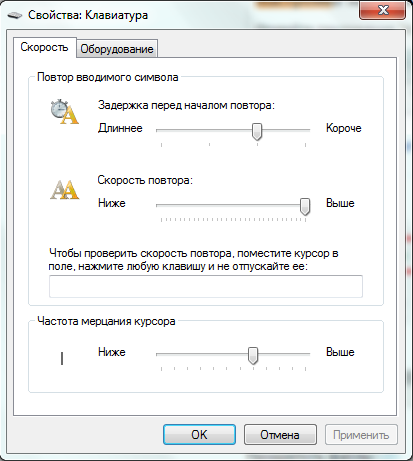Set repeat delay slider near Короче end
Viewport: 413px width, 461px height.
303,130
